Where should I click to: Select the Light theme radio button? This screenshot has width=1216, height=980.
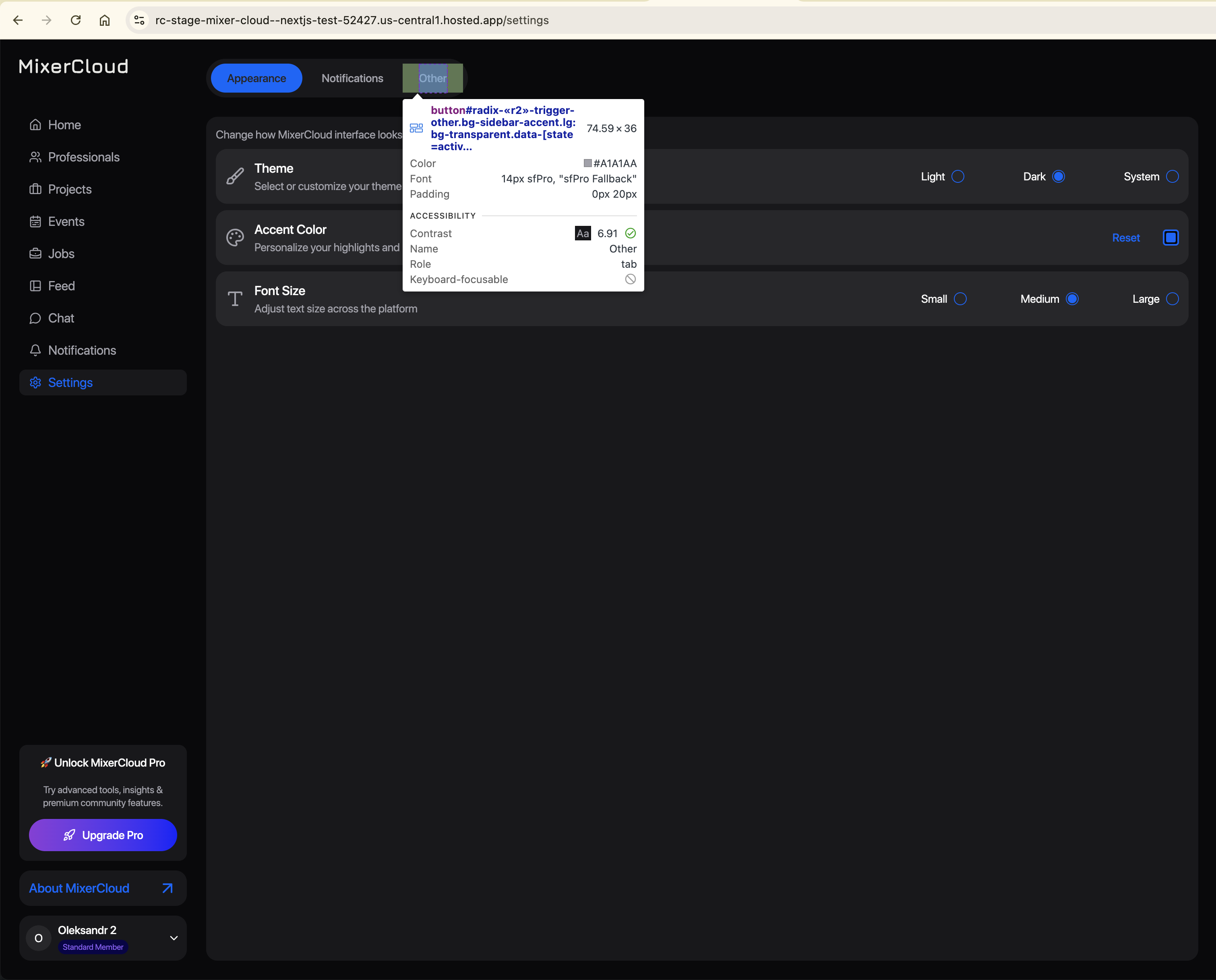tap(957, 177)
